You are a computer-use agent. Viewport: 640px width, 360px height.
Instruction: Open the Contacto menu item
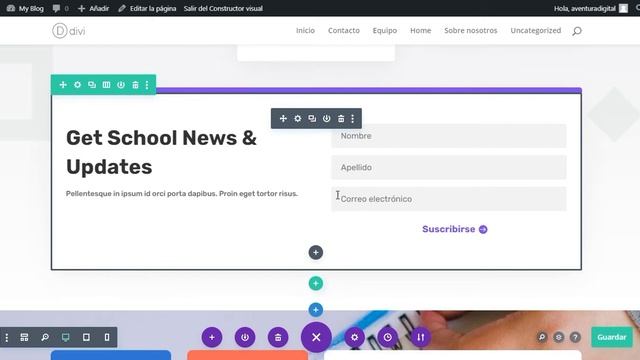point(344,30)
